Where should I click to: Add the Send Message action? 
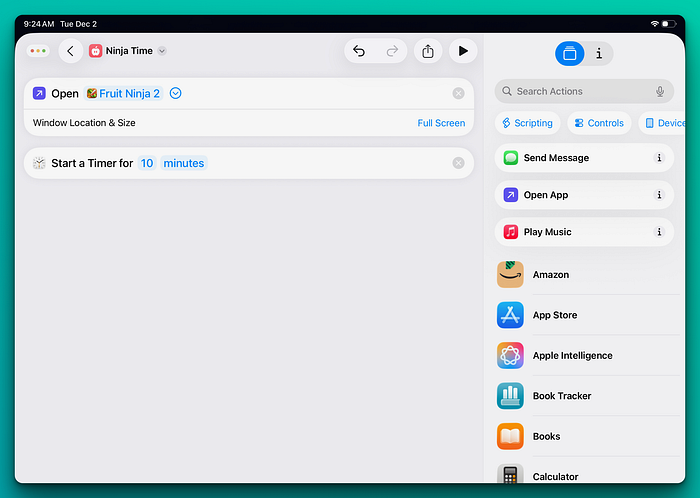pos(584,158)
